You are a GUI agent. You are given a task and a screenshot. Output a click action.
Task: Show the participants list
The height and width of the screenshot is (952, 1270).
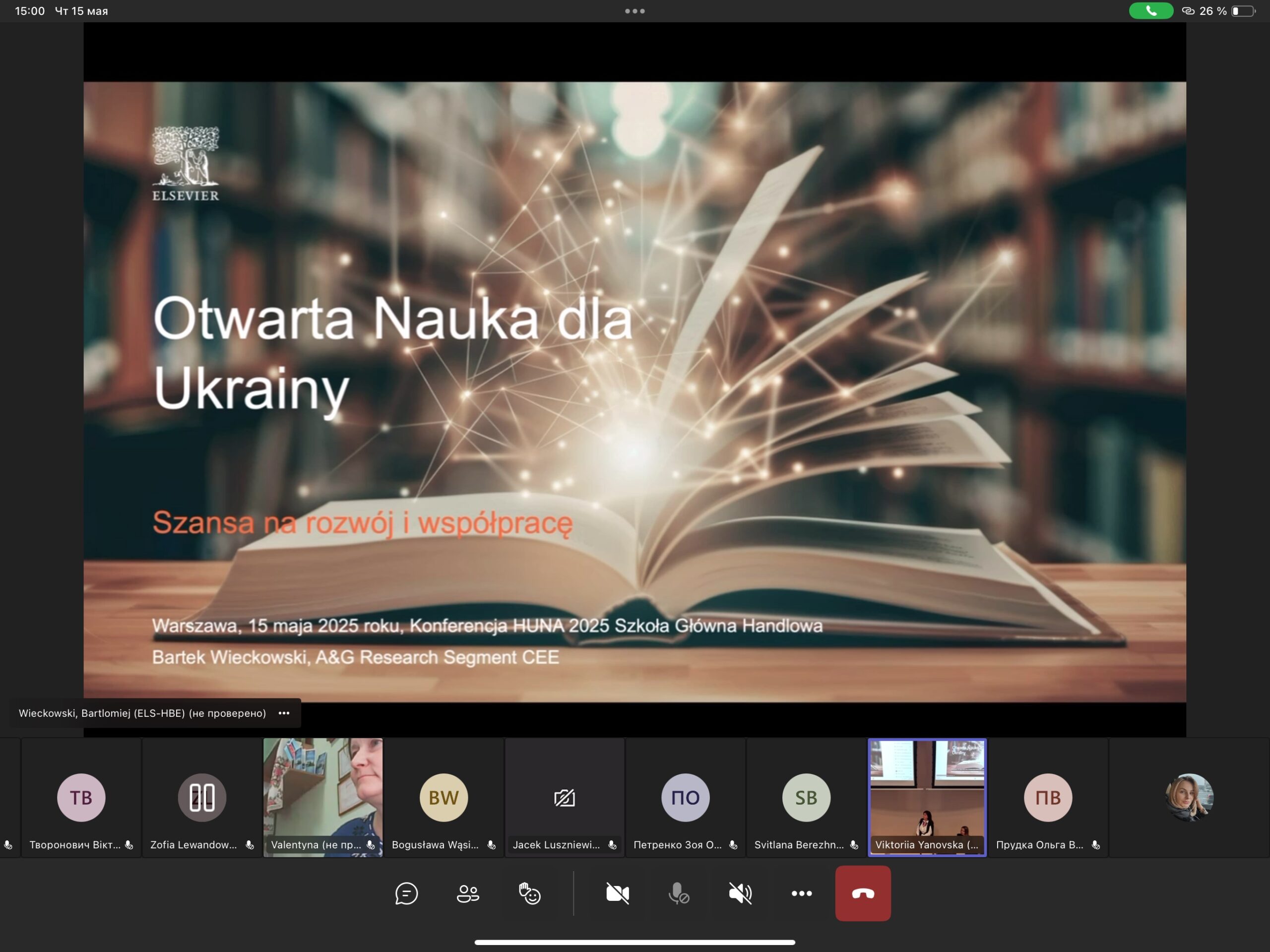coord(467,893)
